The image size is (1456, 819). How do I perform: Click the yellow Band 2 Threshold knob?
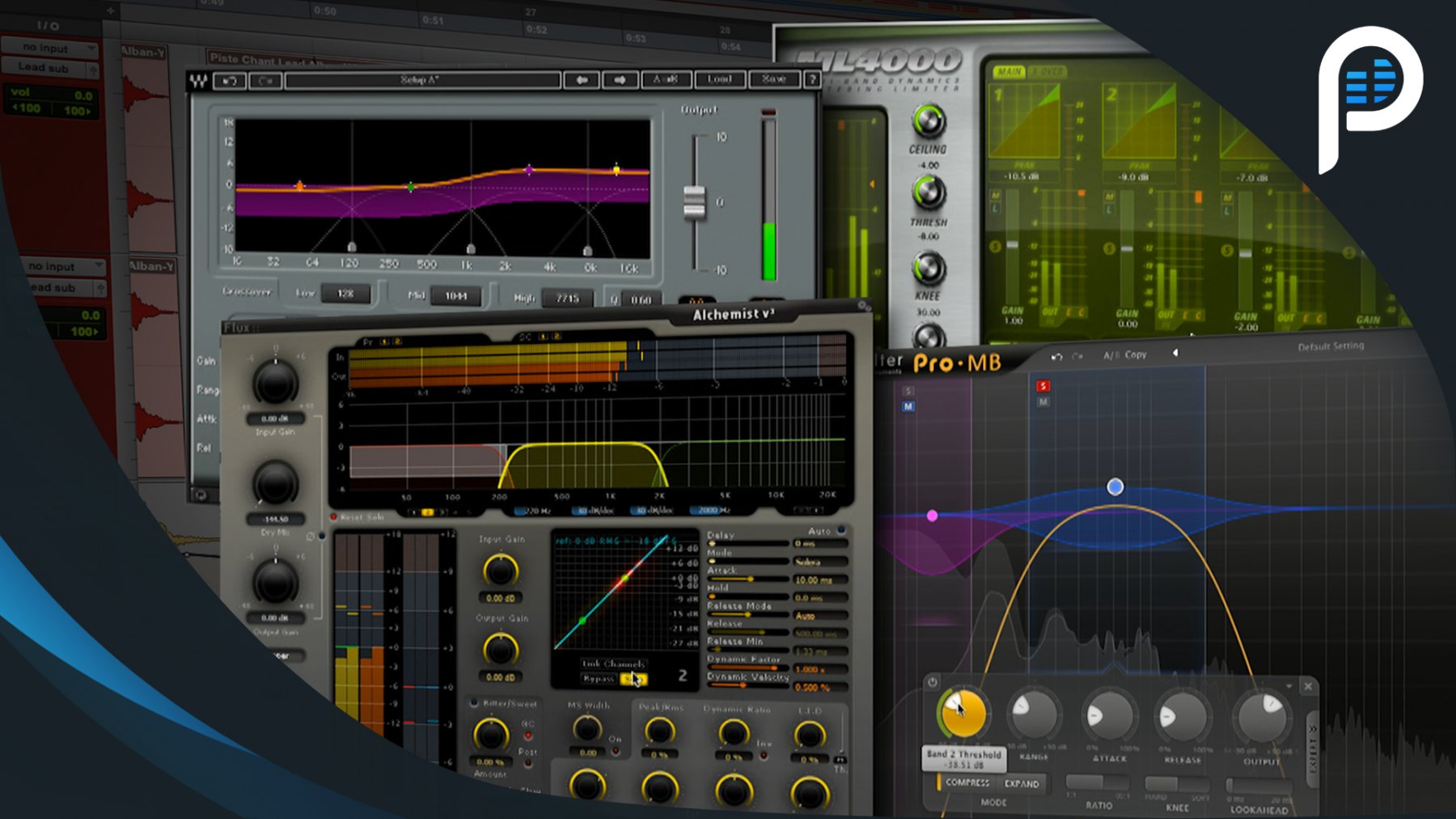(x=963, y=714)
